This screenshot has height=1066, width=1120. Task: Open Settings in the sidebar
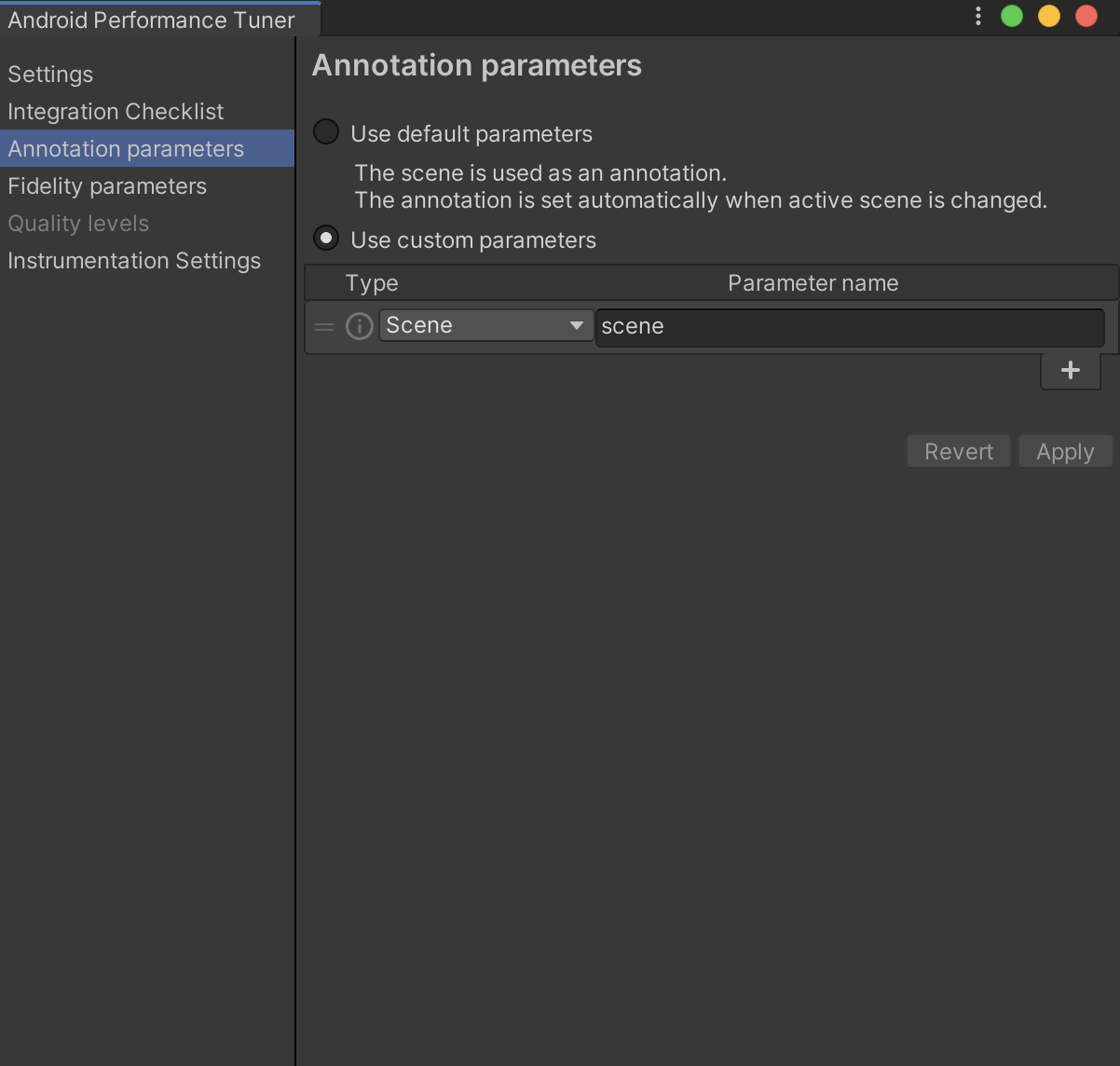click(x=50, y=75)
